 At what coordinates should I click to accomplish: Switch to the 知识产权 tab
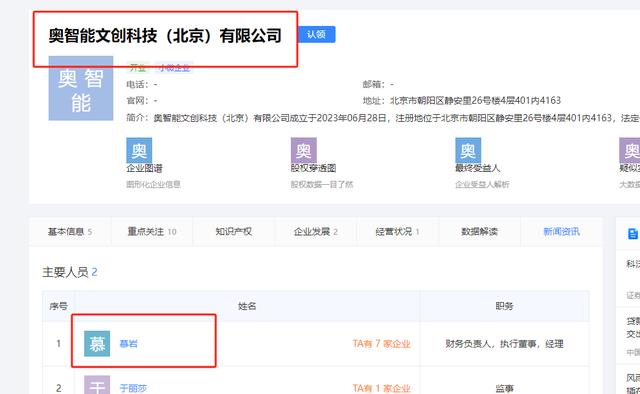click(233, 232)
